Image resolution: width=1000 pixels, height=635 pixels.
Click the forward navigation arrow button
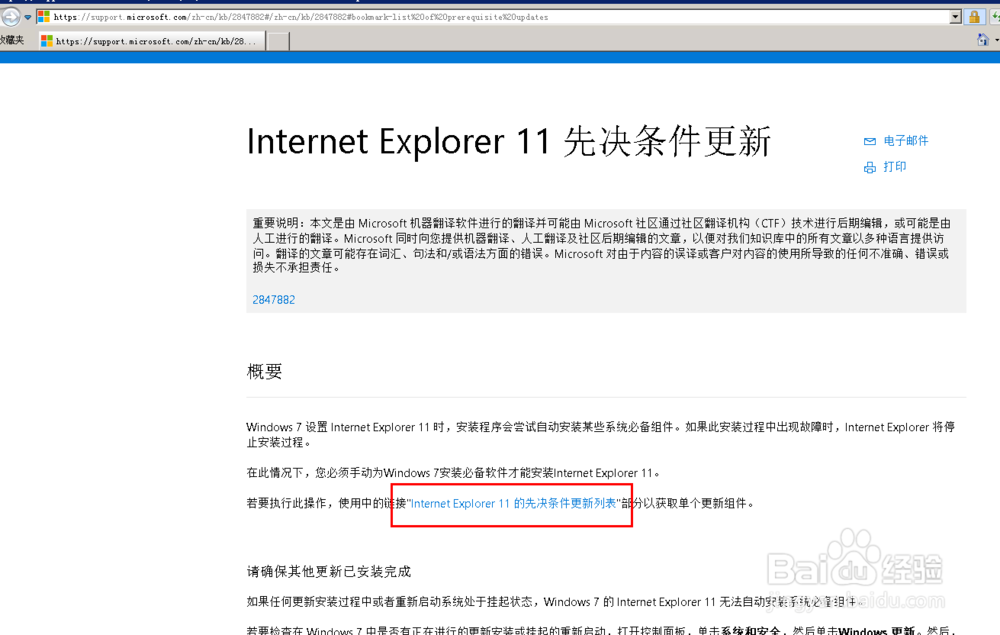(10, 17)
